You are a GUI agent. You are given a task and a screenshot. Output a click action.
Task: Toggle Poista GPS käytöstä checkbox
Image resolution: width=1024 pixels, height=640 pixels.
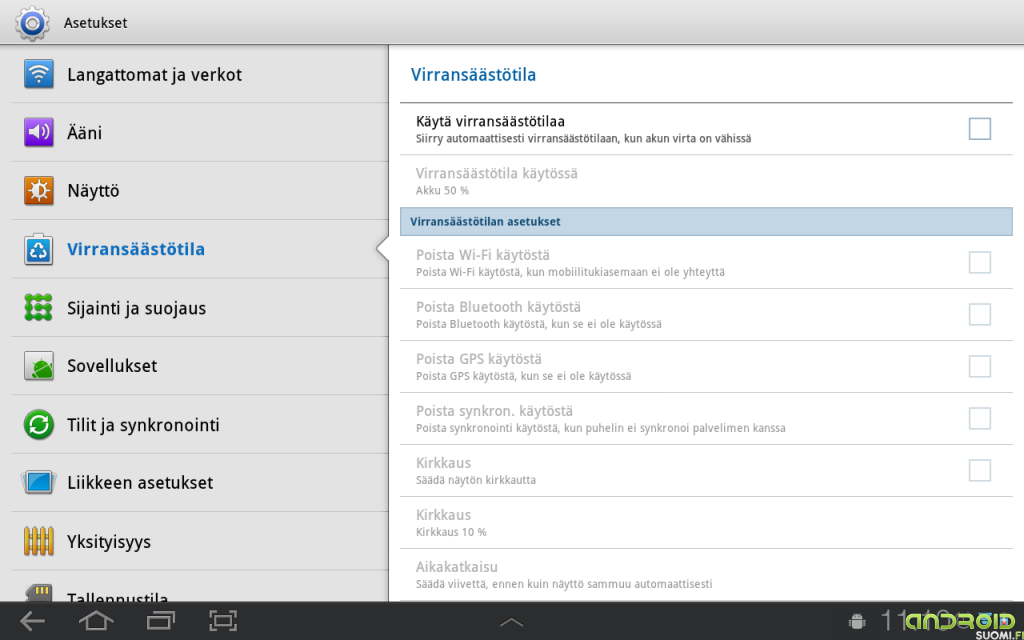(979, 366)
